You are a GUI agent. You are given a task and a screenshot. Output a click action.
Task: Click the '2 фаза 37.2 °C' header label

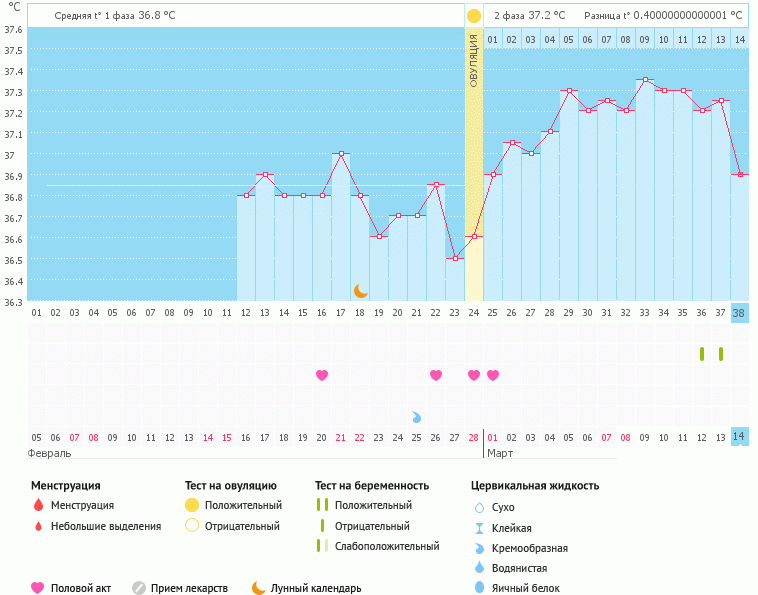pos(529,16)
